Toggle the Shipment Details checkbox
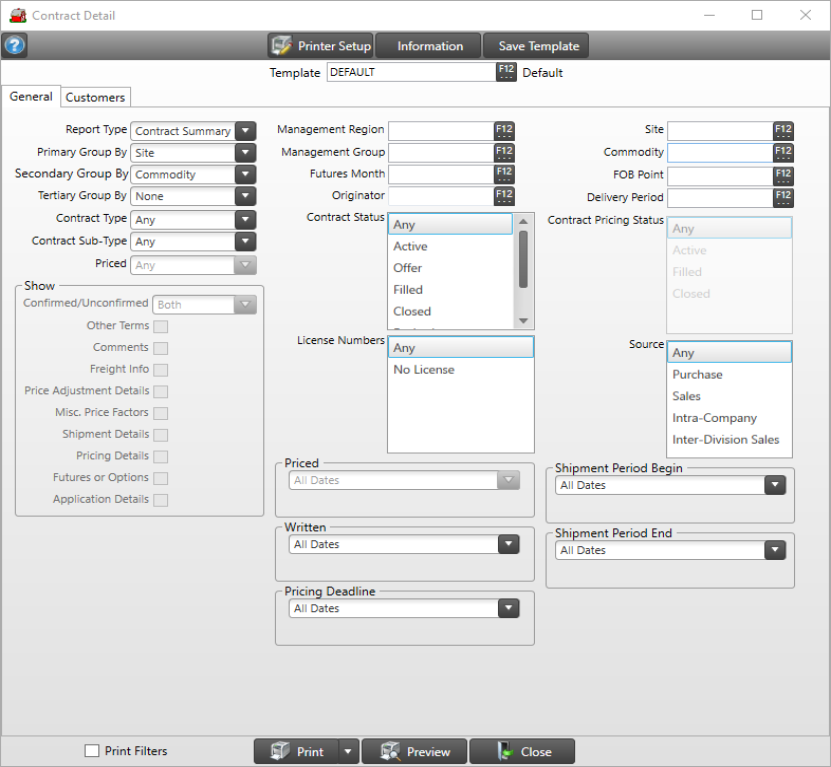 click(x=160, y=435)
